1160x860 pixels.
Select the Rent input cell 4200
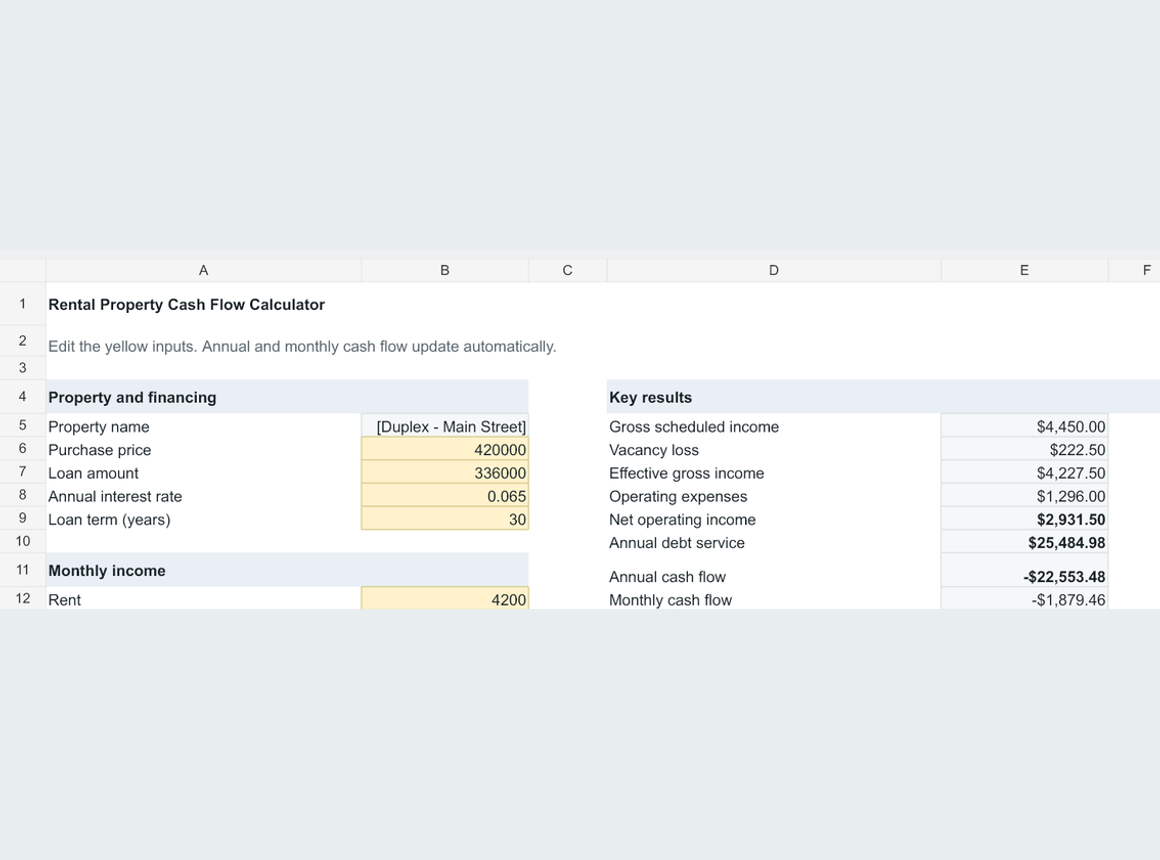tap(445, 599)
